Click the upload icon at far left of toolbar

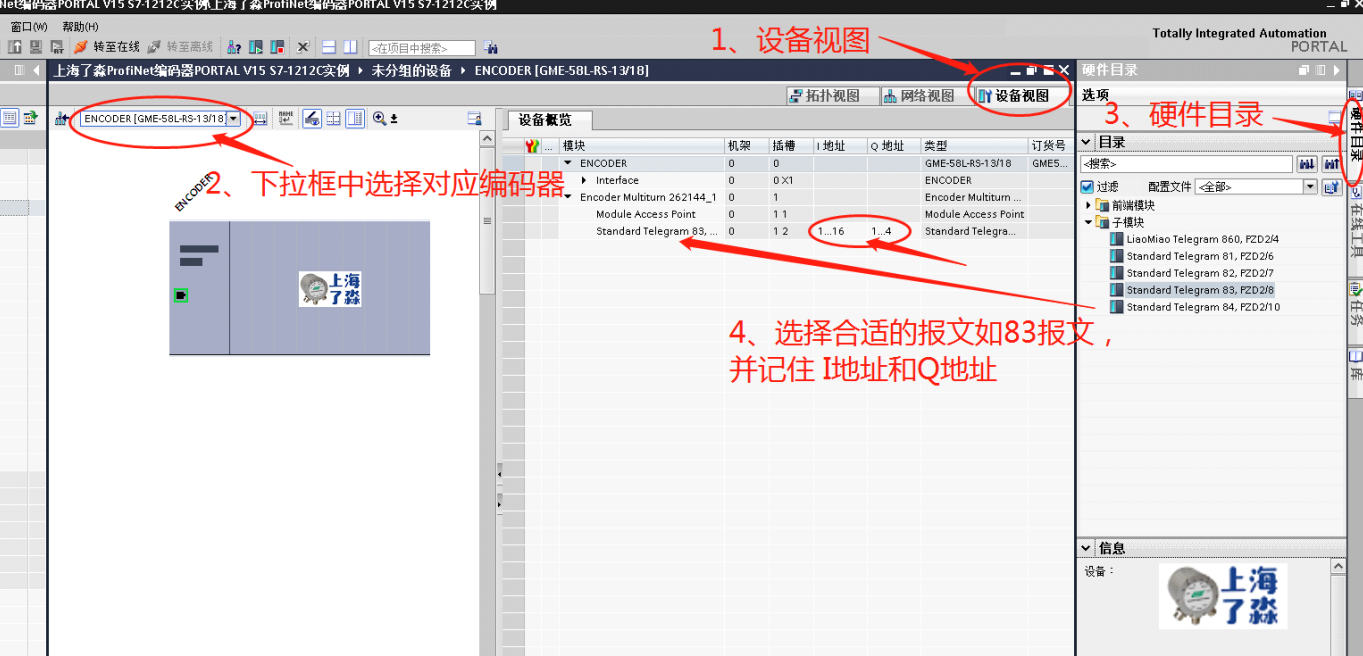15,47
